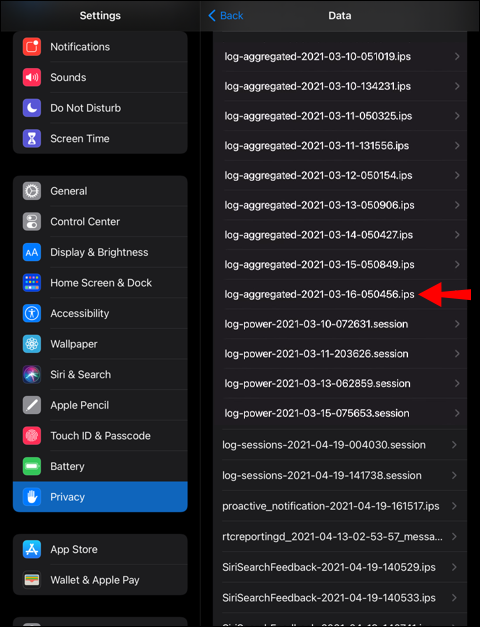Go back using the Back button

226,16
